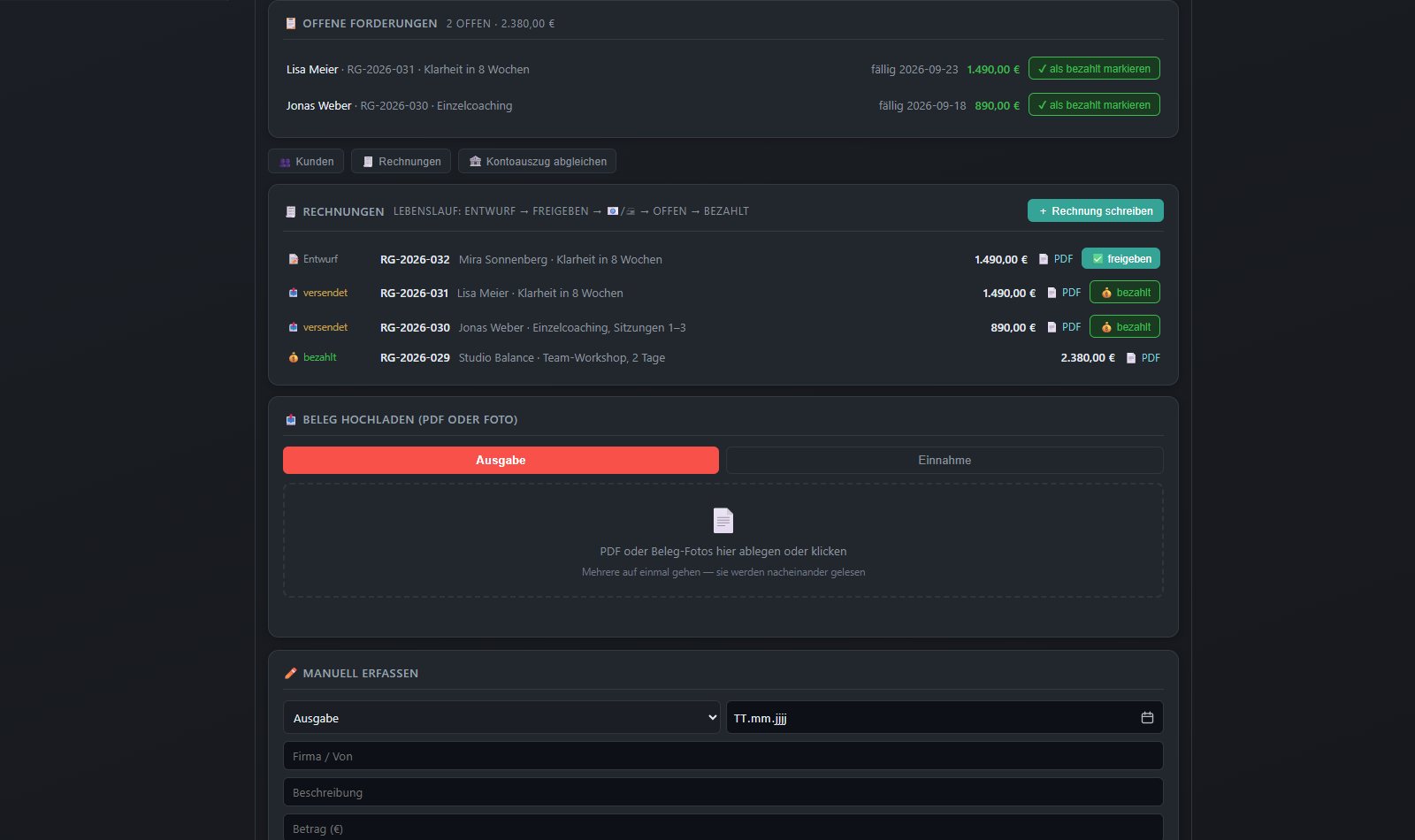Open PDF of RG-2026-029

pos(1143,358)
